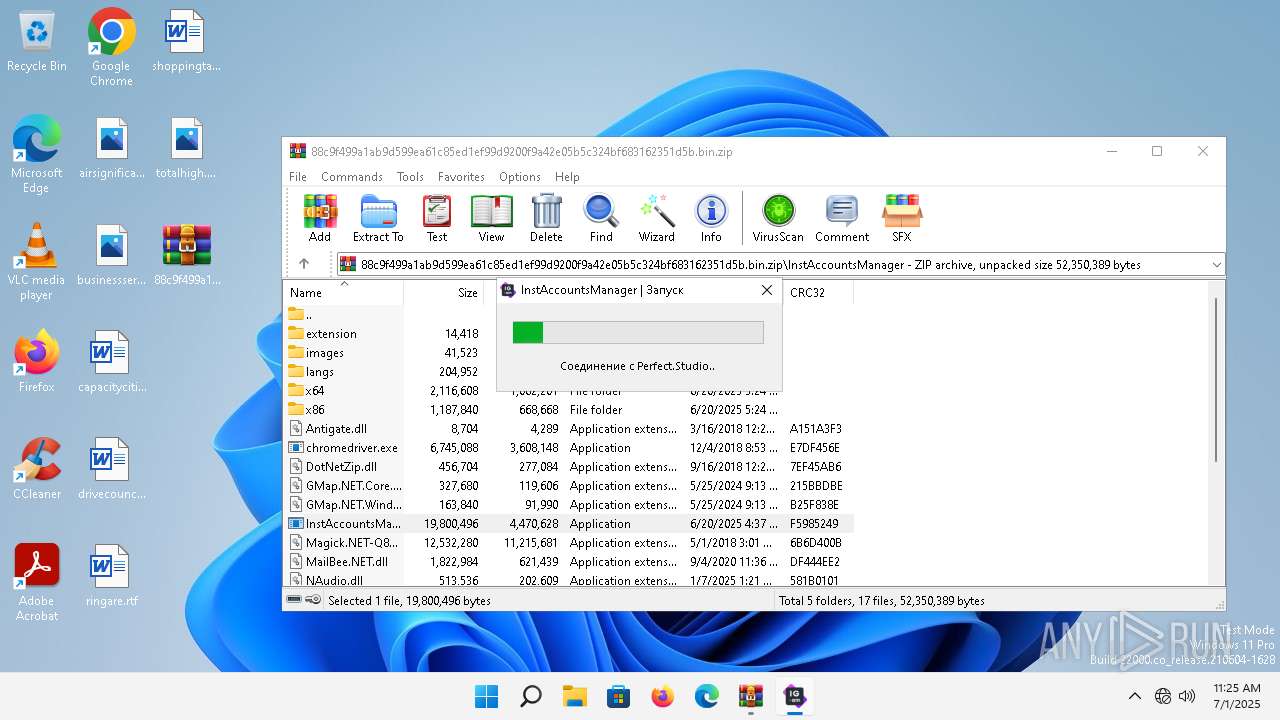Screen dimensions: 1280x720
Task: Open the Commands menu
Action: 352,176
